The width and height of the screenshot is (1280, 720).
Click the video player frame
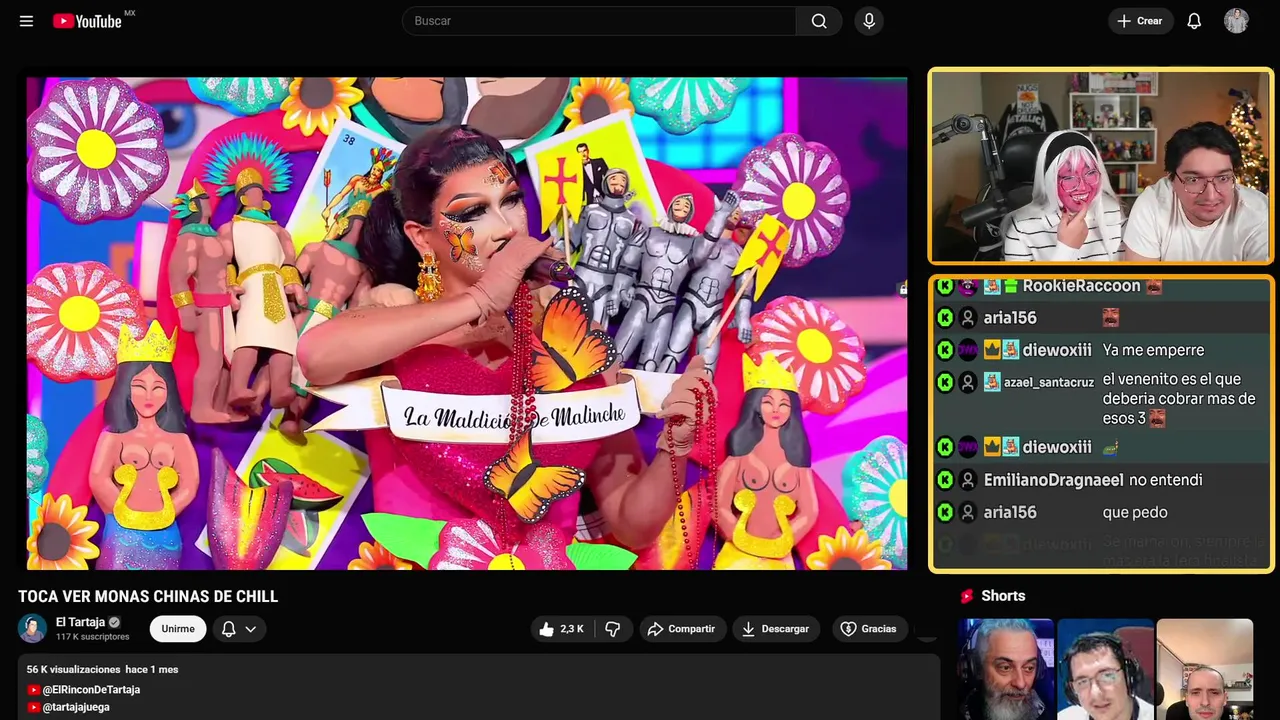[466, 323]
